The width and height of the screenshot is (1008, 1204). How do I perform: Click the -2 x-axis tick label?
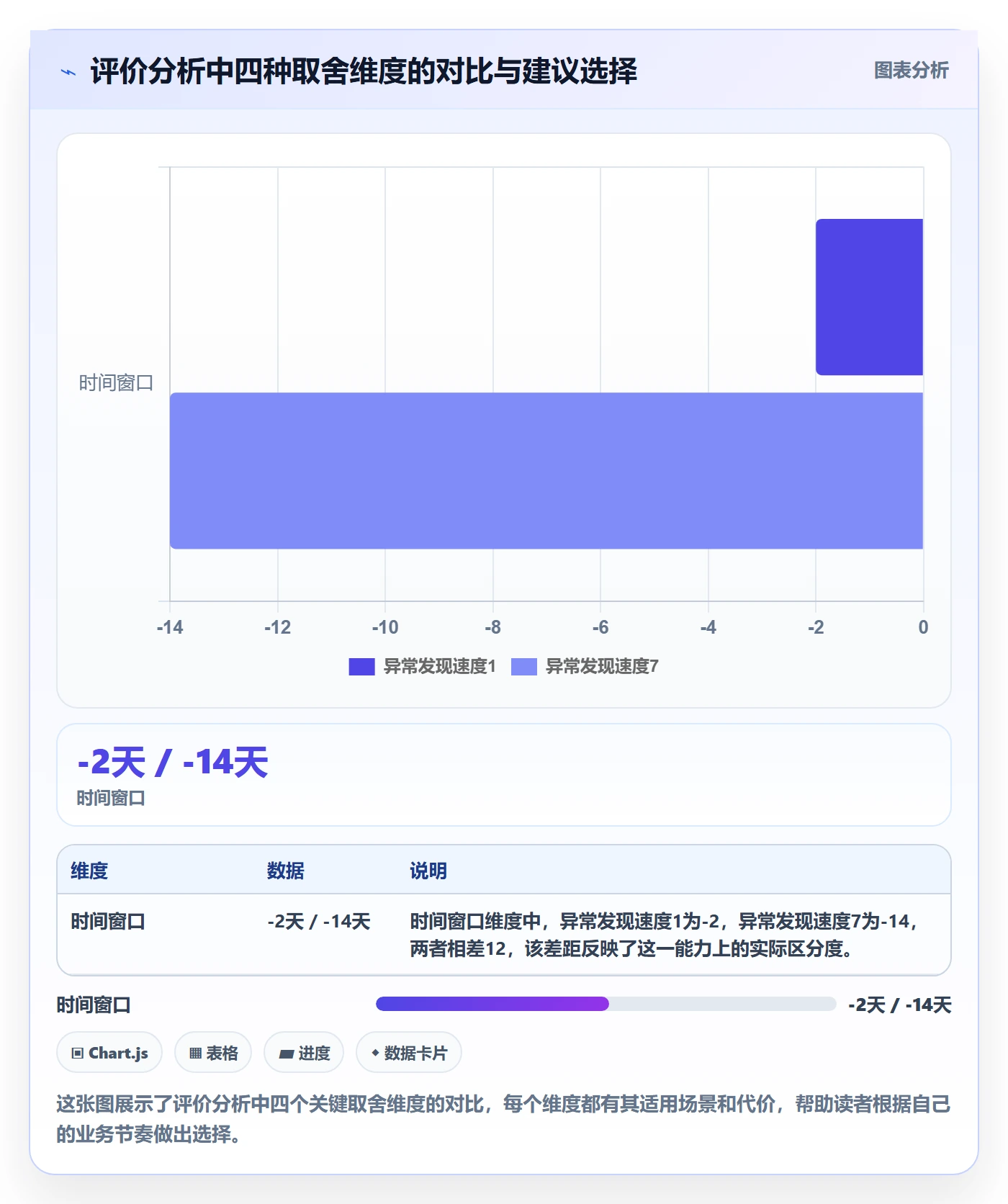[x=816, y=627]
